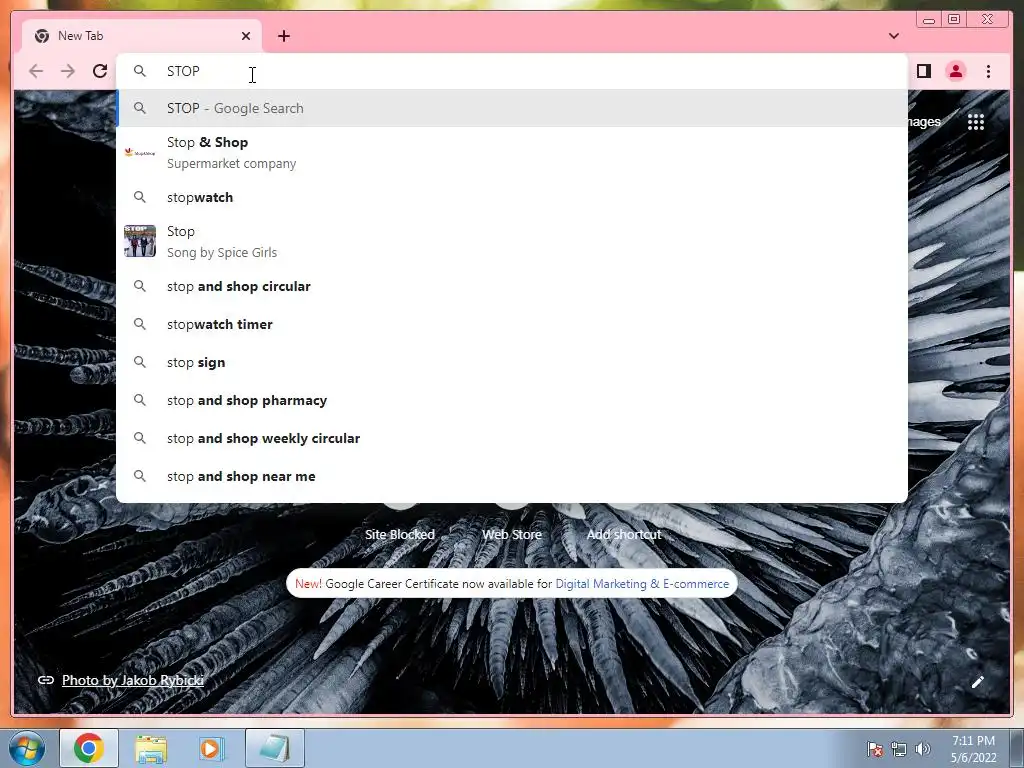Click the Chrome taskbar icon
1024x768 pixels.
click(89, 748)
